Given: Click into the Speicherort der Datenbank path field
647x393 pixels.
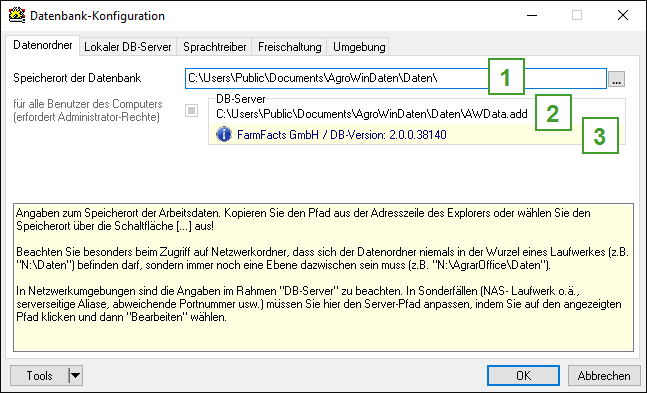Looking at the screenshot, I should tap(396, 78).
